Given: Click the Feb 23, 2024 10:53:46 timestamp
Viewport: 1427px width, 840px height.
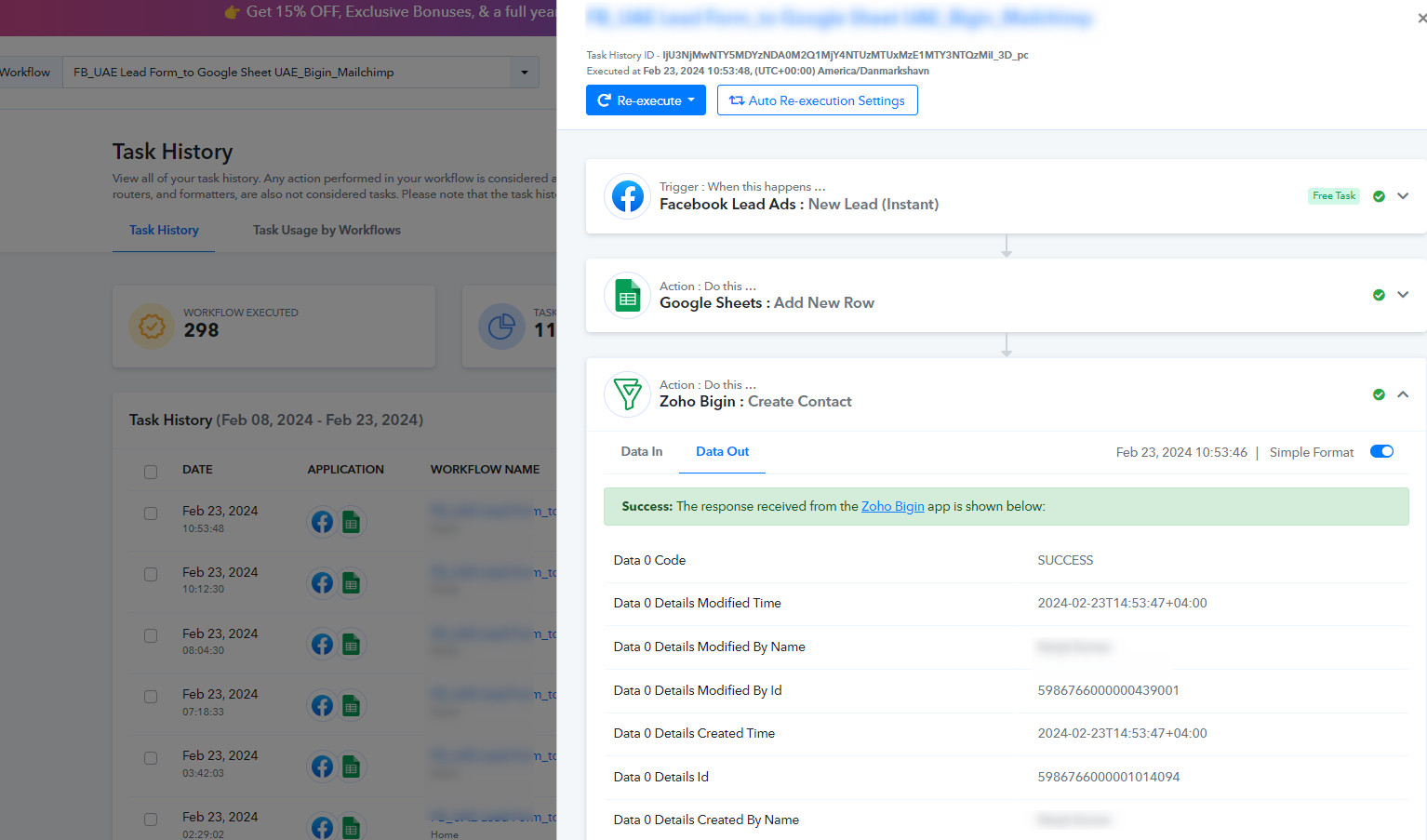Looking at the screenshot, I should [1181, 452].
